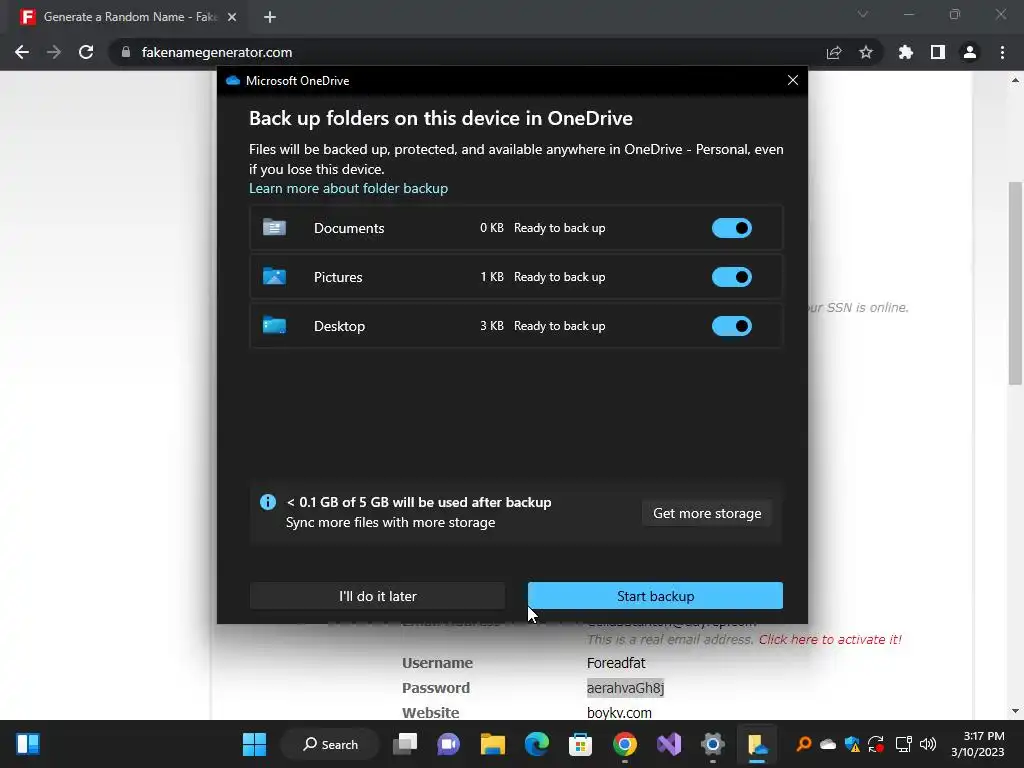The image size is (1024, 768).
Task: Open Task View on the taskbar
Action: coord(405,744)
